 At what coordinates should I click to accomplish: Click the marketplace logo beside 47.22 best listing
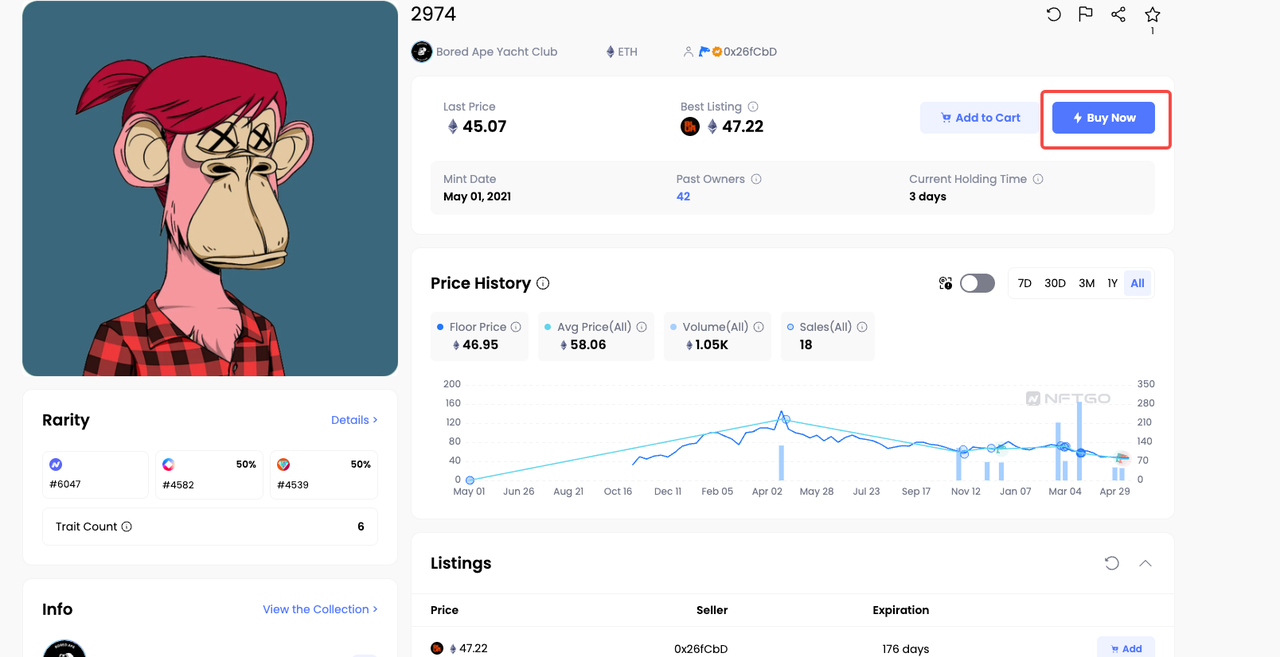690,126
